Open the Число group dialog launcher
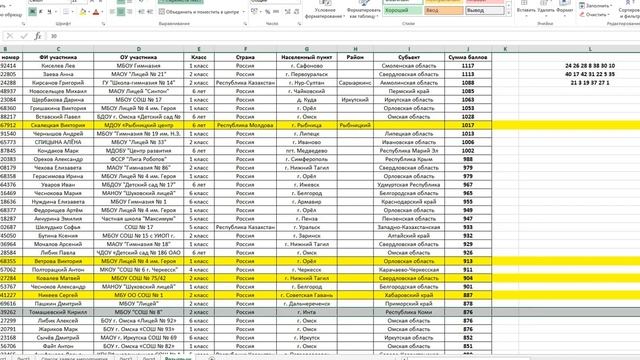The width and height of the screenshot is (640, 360). point(299,24)
